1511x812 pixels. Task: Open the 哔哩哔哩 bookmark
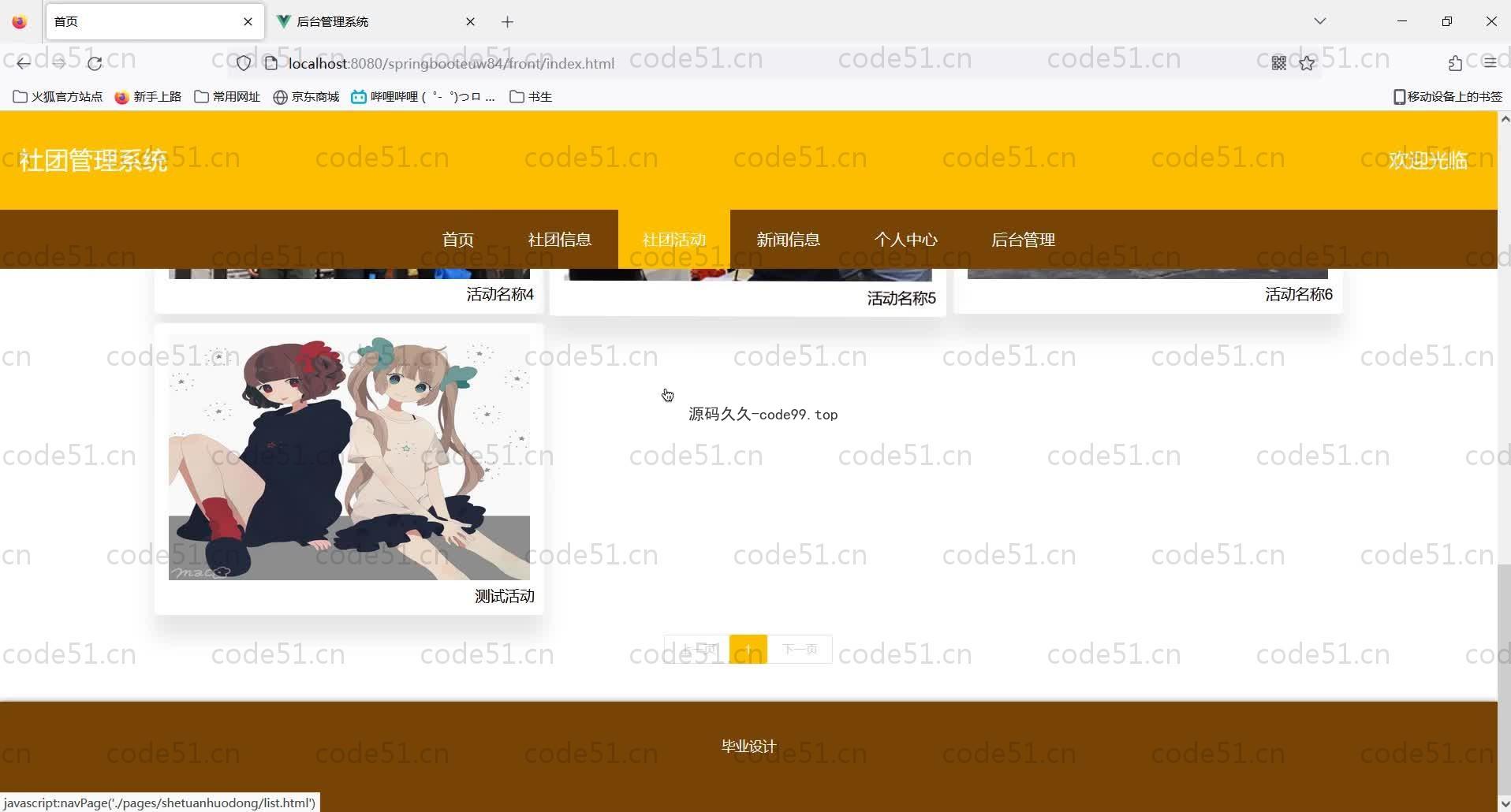[423, 97]
